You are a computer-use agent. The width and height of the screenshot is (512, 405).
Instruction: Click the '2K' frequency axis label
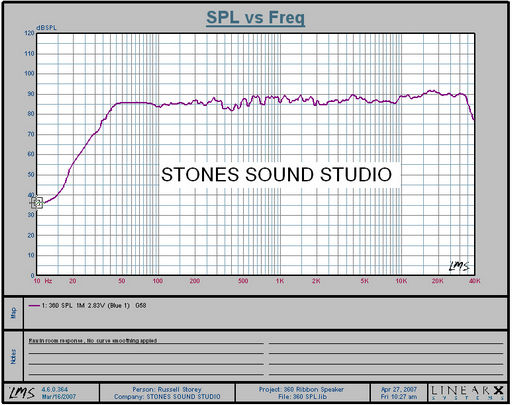(x=316, y=281)
